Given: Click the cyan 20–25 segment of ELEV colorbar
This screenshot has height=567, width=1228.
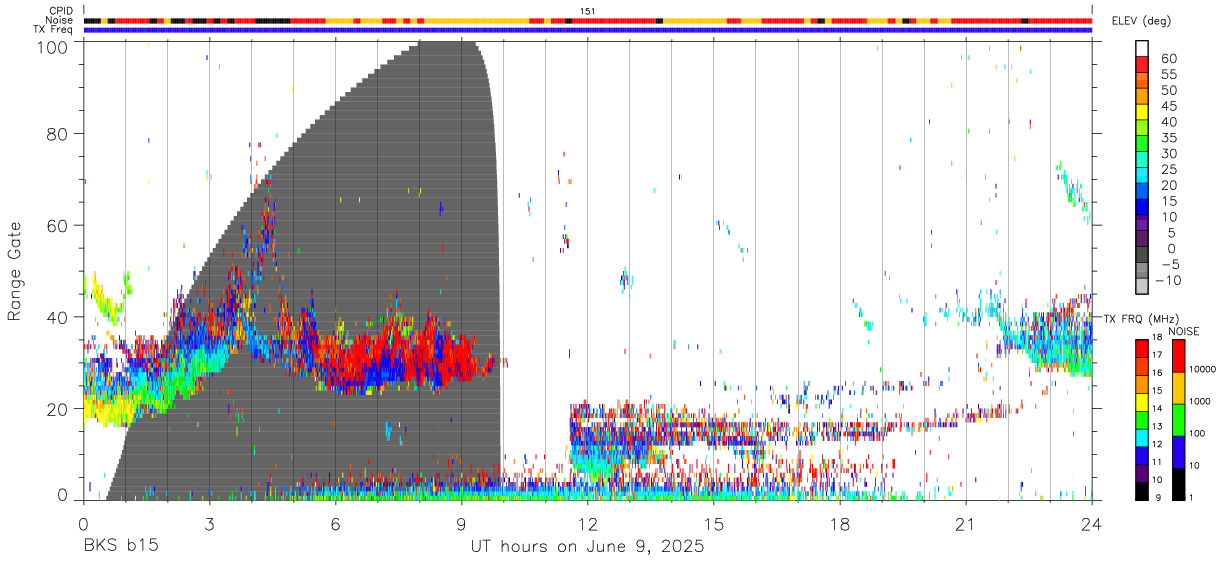Looking at the screenshot, I should [1142, 176].
